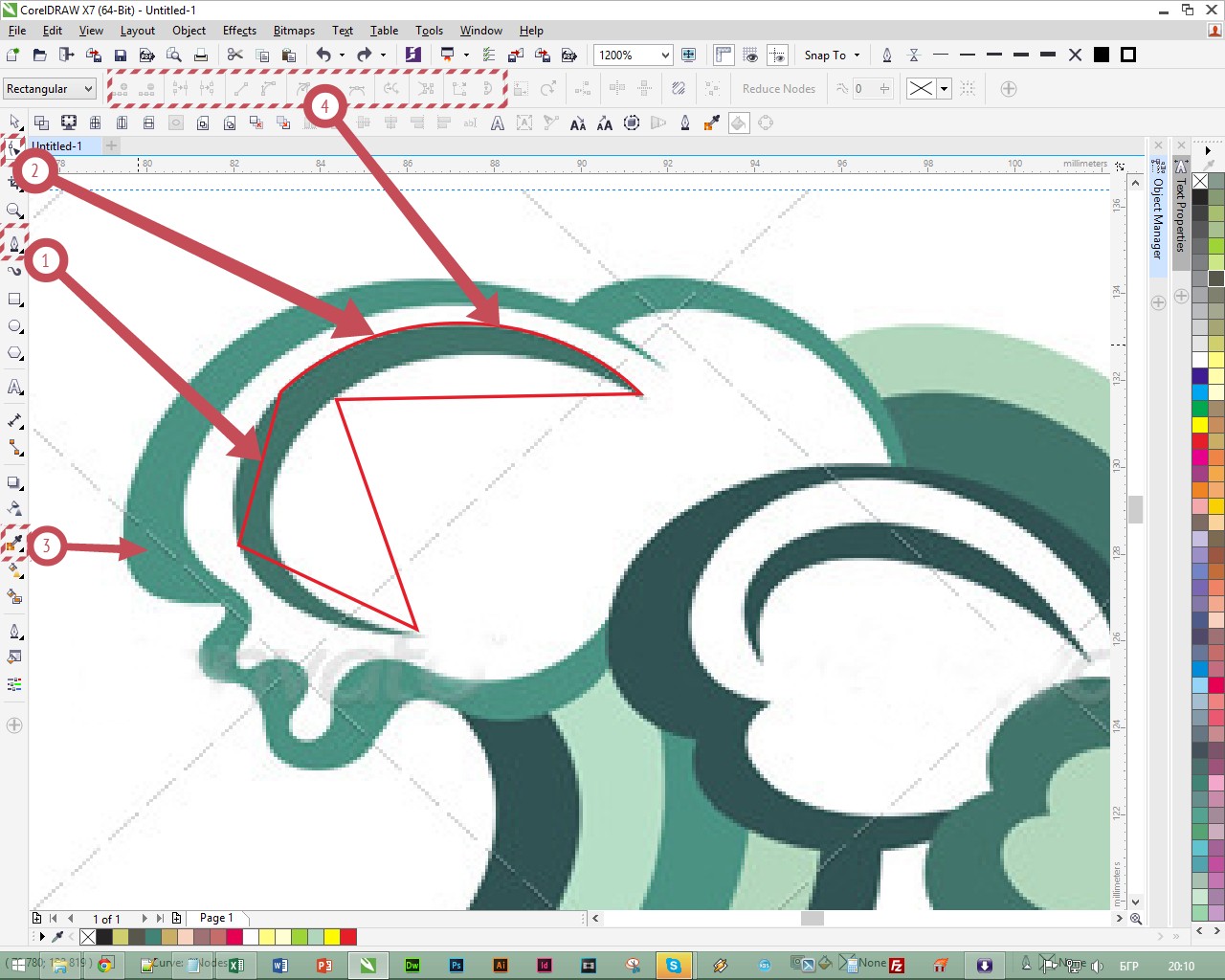Open the Snap To dropdown
Image resolution: width=1225 pixels, height=980 pixels.
coord(832,55)
